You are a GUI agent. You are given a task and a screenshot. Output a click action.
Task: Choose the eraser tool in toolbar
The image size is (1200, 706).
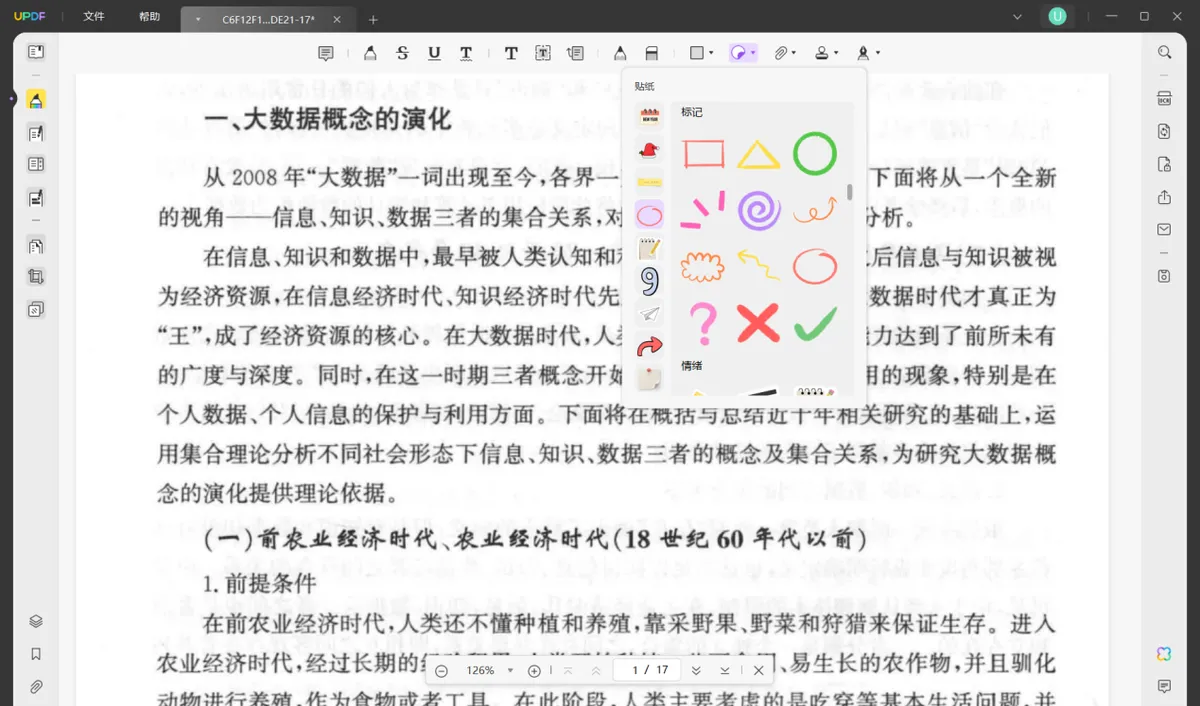tap(651, 53)
